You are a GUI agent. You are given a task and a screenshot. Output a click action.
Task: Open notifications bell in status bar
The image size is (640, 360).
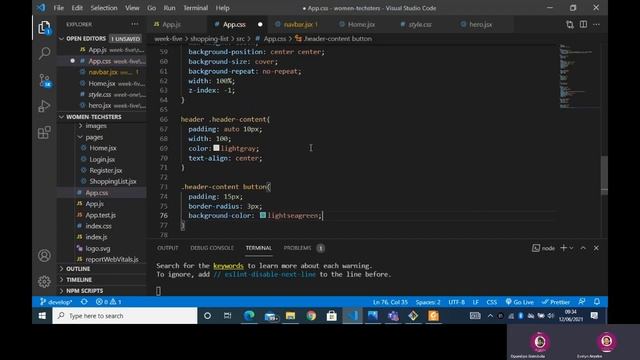click(597, 302)
